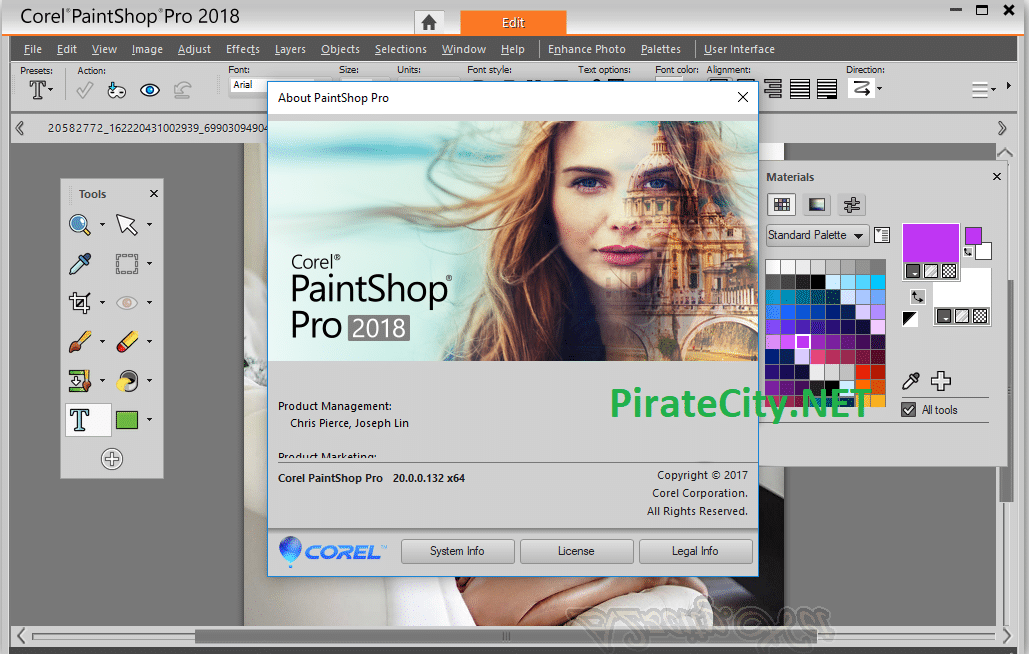Screen dimensions: 1029x654
Task: Click the palette view options icon
Action: click(x=882, y=235)
